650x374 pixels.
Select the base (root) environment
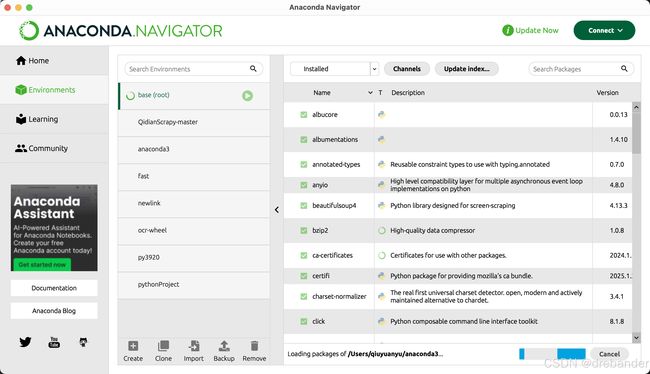point(194,96)
